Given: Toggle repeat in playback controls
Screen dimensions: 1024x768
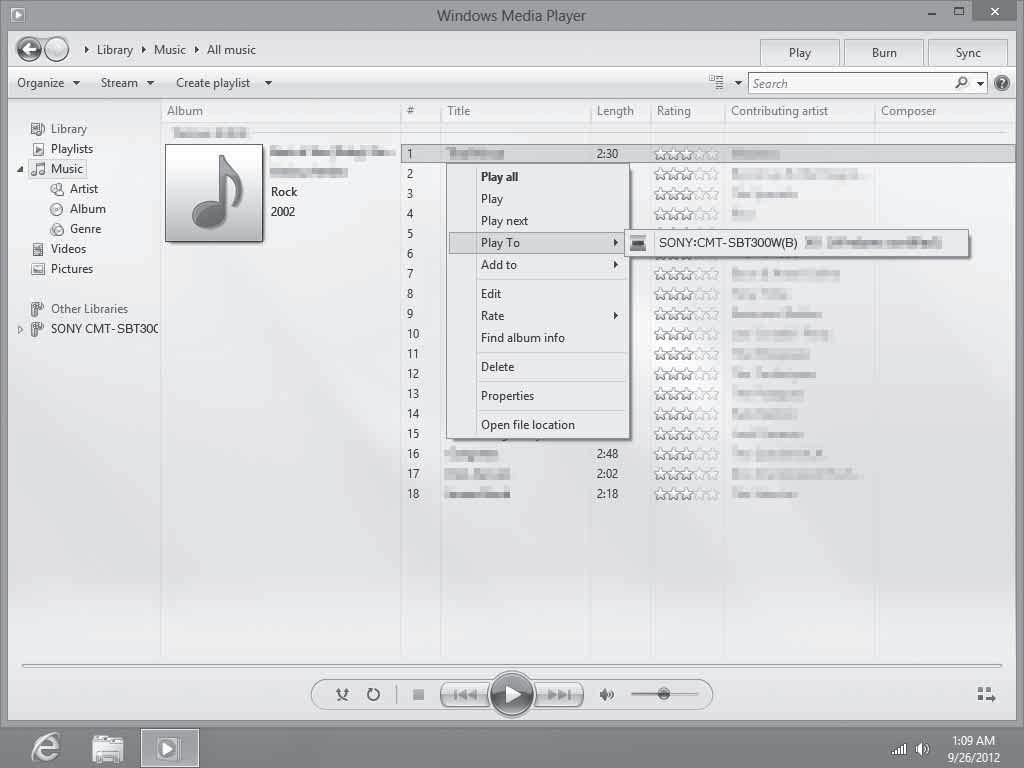Looking at the screenshot, I should 374,694.
